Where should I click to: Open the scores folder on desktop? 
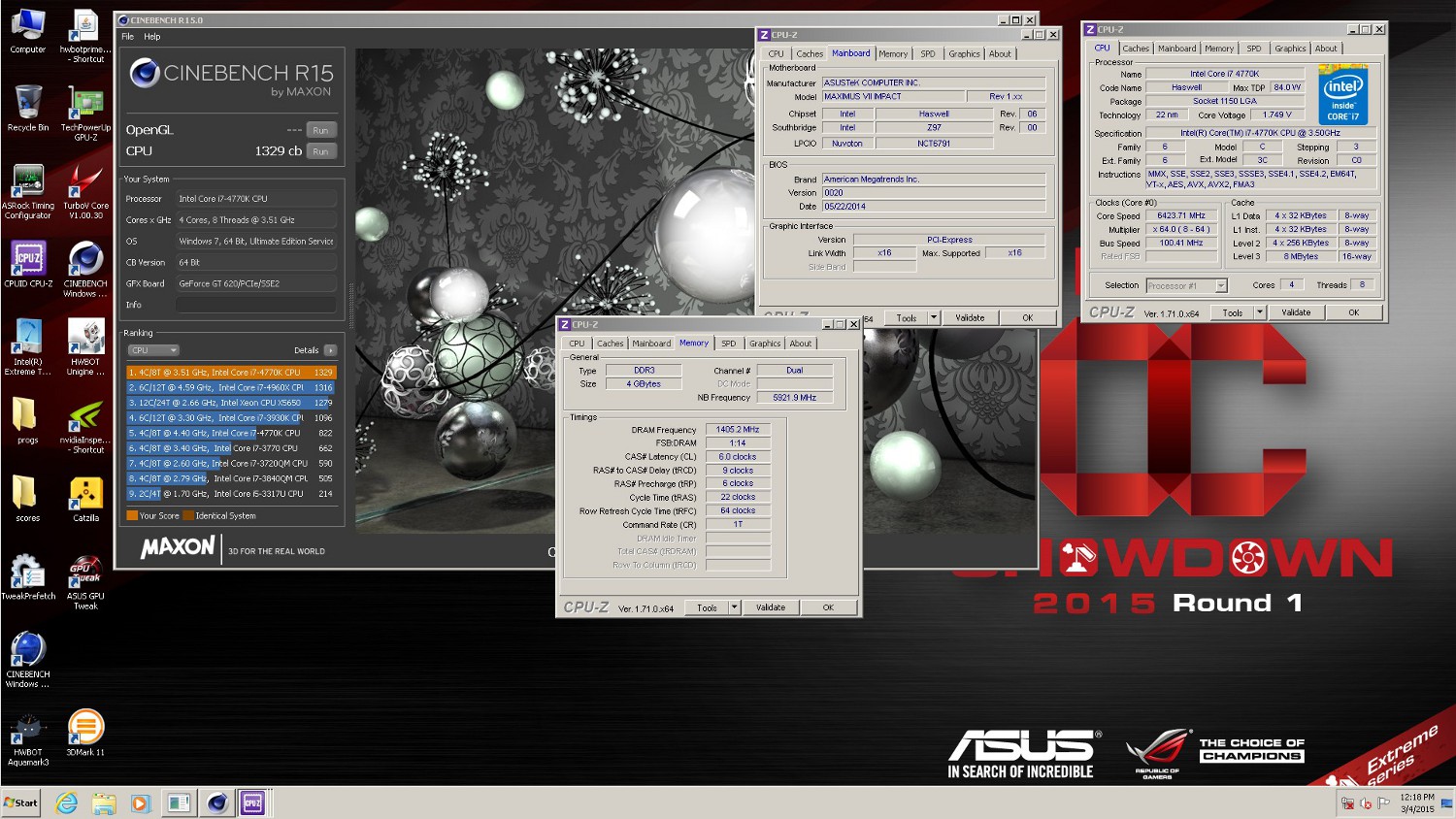click(x=27, y=499)
